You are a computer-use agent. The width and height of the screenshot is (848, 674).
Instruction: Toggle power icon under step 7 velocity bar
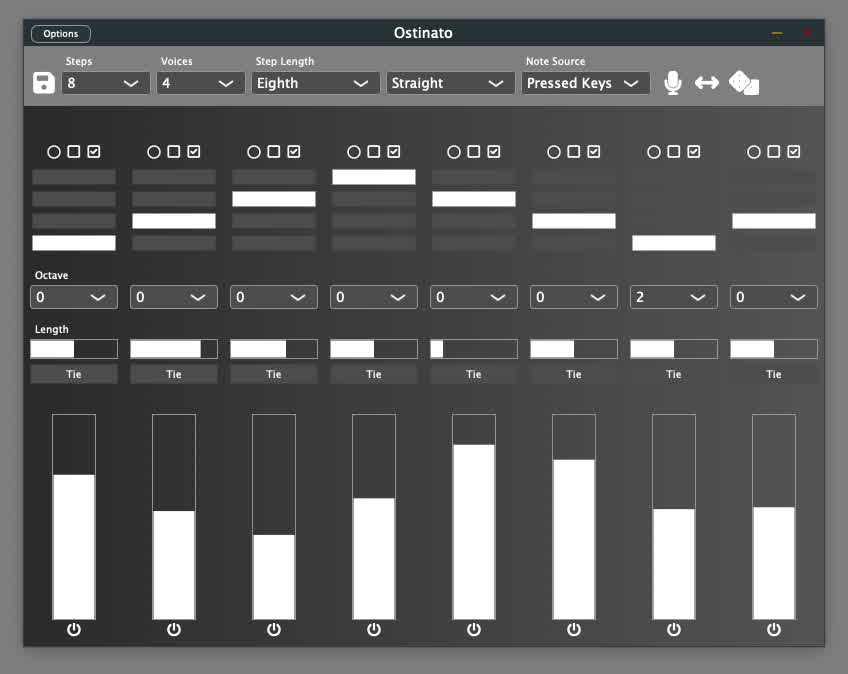(674, 629)
